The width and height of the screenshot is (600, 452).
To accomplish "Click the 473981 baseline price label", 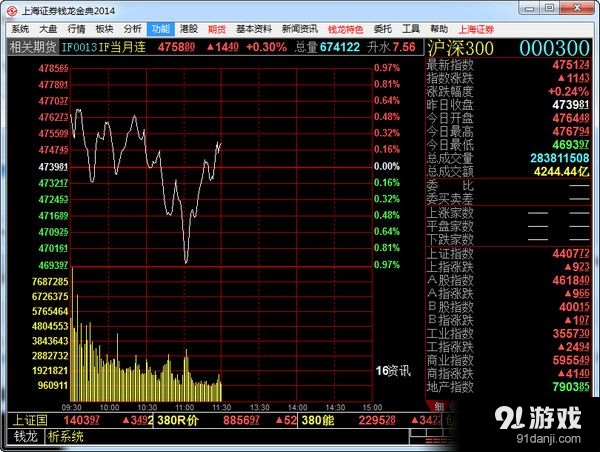I will click(53, 167).
